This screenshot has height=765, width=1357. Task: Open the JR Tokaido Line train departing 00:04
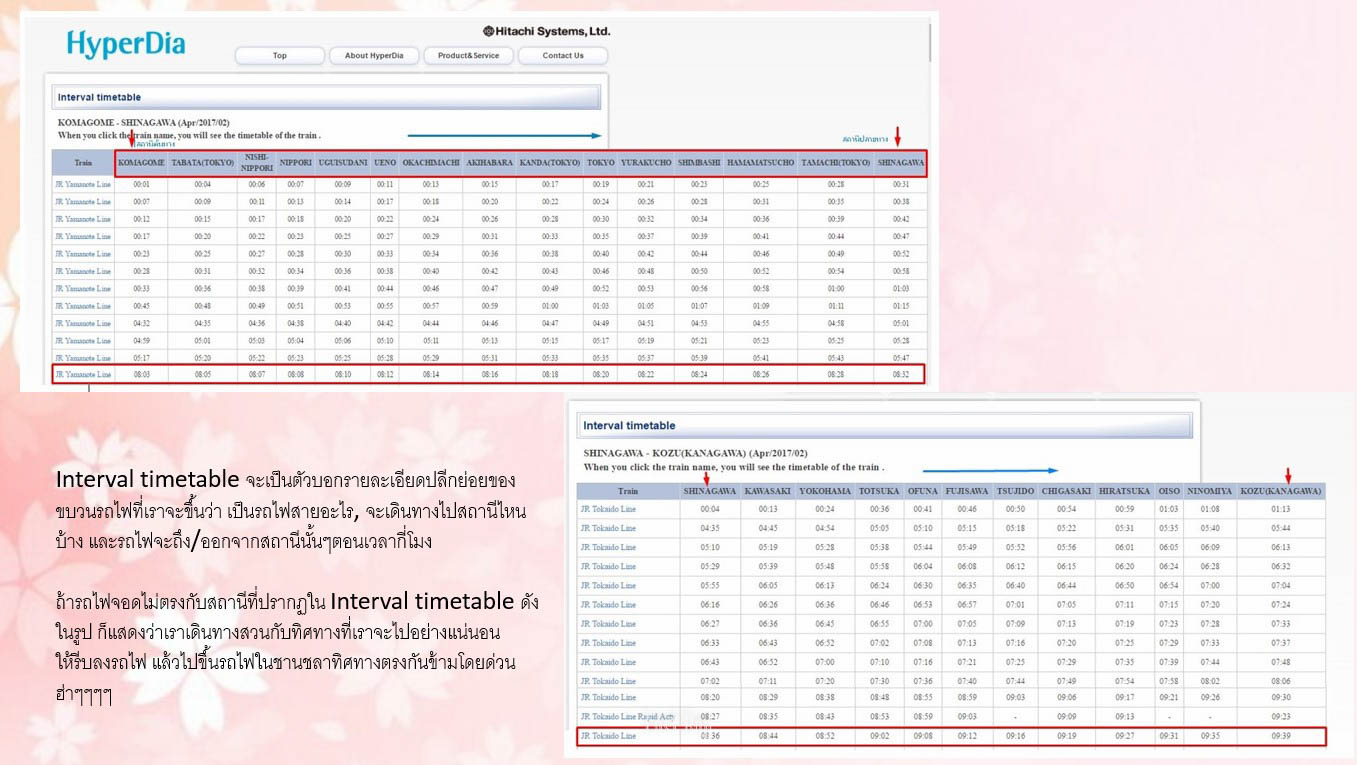pyautogui.click(x=608, y=509)
